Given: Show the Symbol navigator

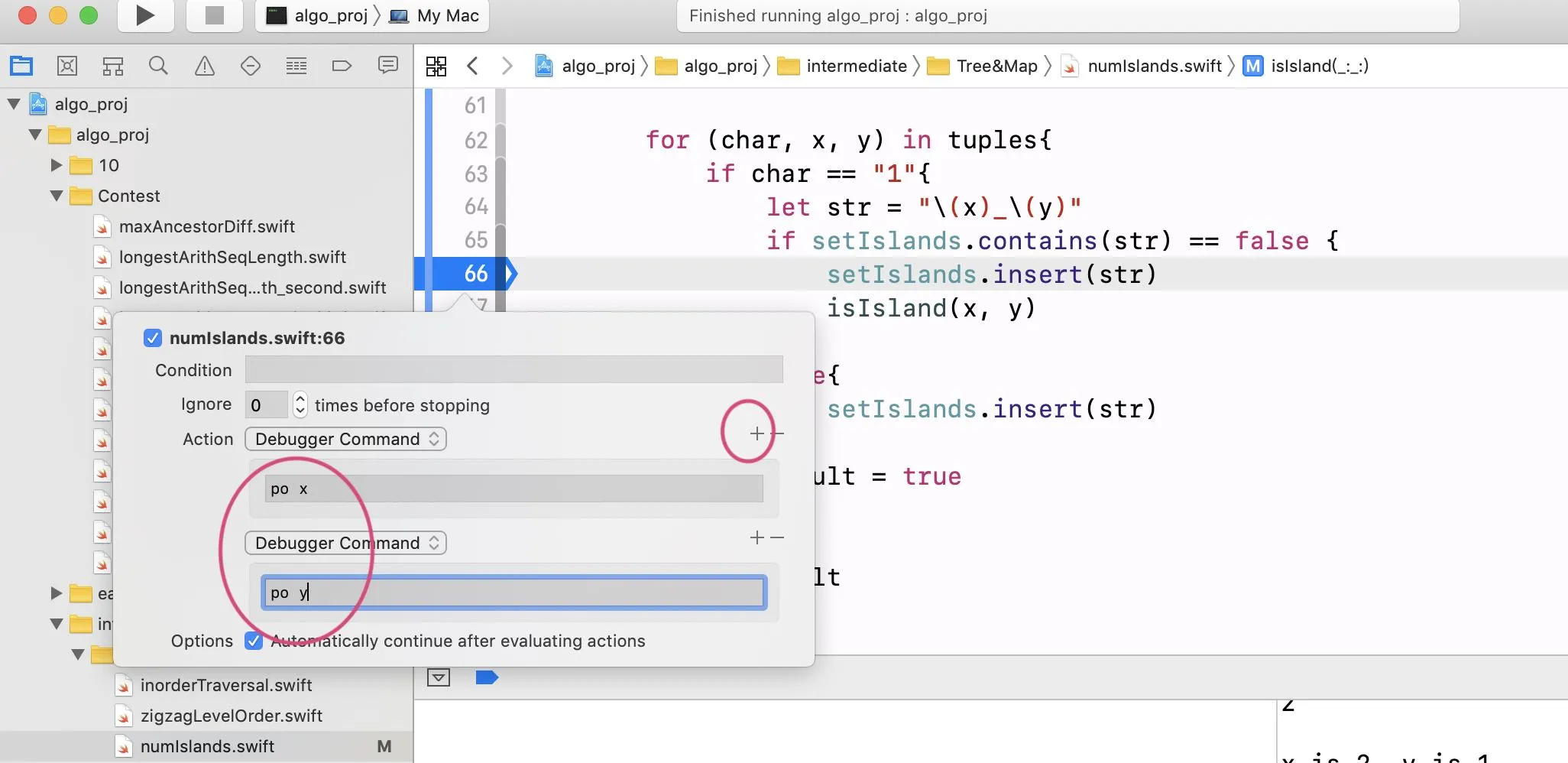Looking at the screenshot, I should (113, 66).
